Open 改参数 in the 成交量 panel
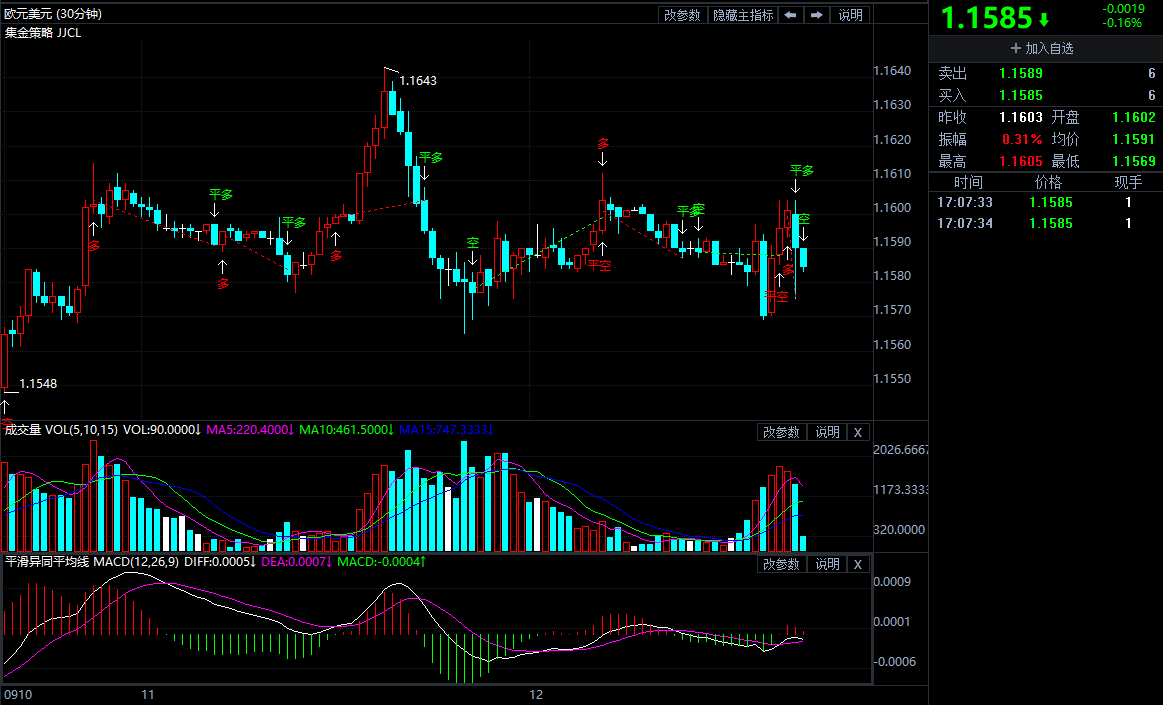 coord(781,432)
